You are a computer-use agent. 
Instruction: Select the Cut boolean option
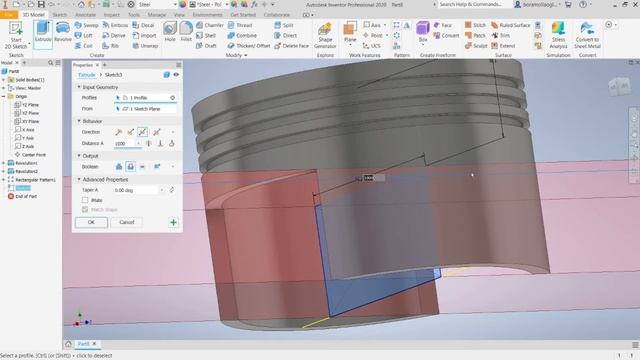click(131, 167)
